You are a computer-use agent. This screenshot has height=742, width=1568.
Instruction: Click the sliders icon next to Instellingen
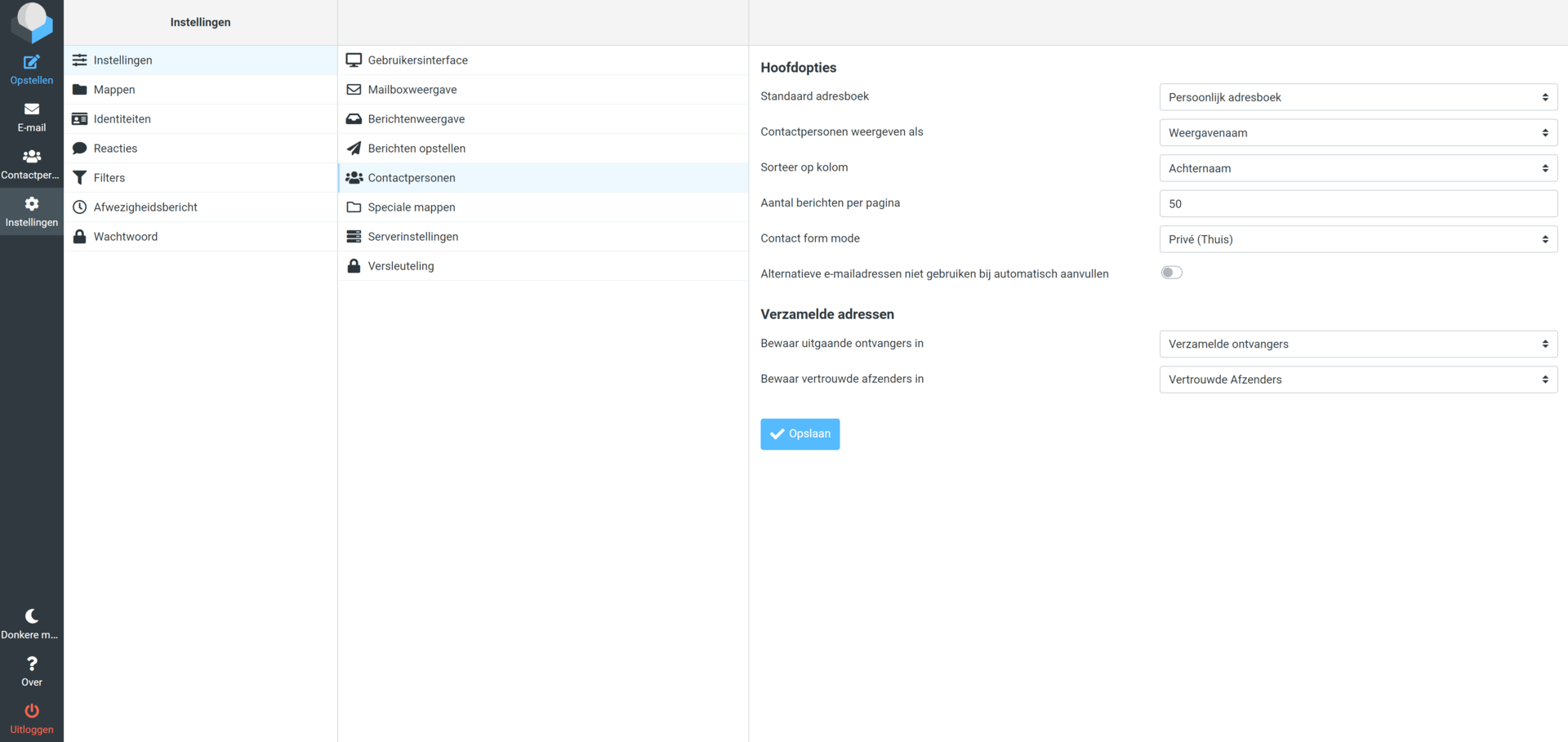pos(79,60)
